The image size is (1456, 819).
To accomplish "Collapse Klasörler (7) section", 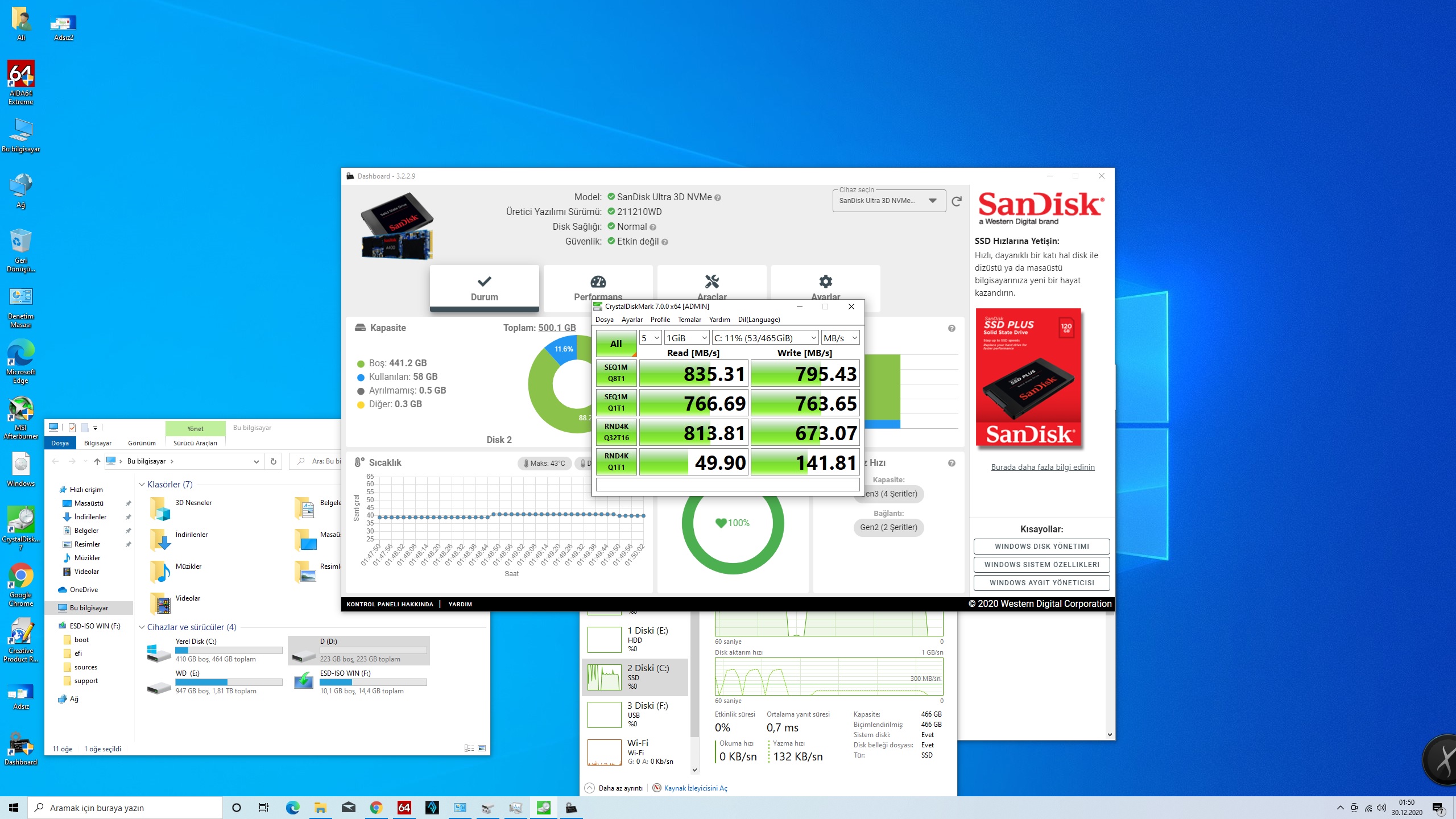I will [142, 485].
